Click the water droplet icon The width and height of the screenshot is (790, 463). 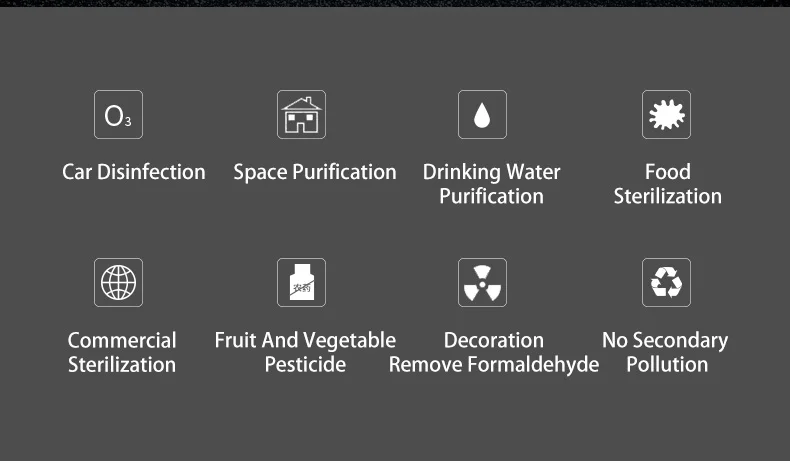click(482, 115)
